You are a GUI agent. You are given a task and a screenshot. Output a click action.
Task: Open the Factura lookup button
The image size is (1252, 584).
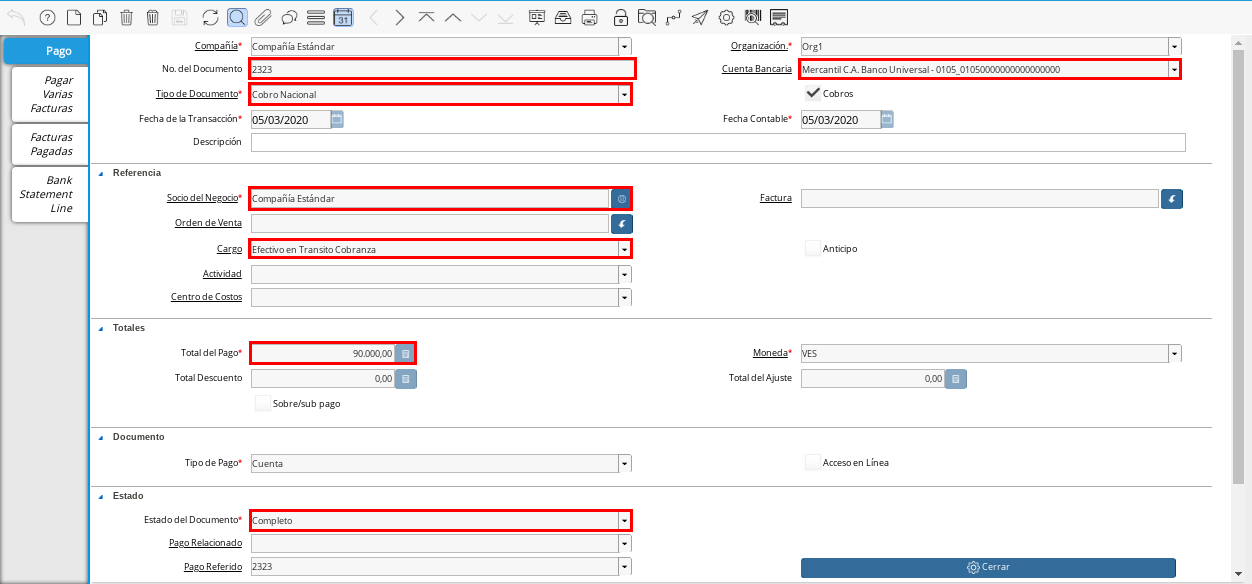click(1173, 198)
